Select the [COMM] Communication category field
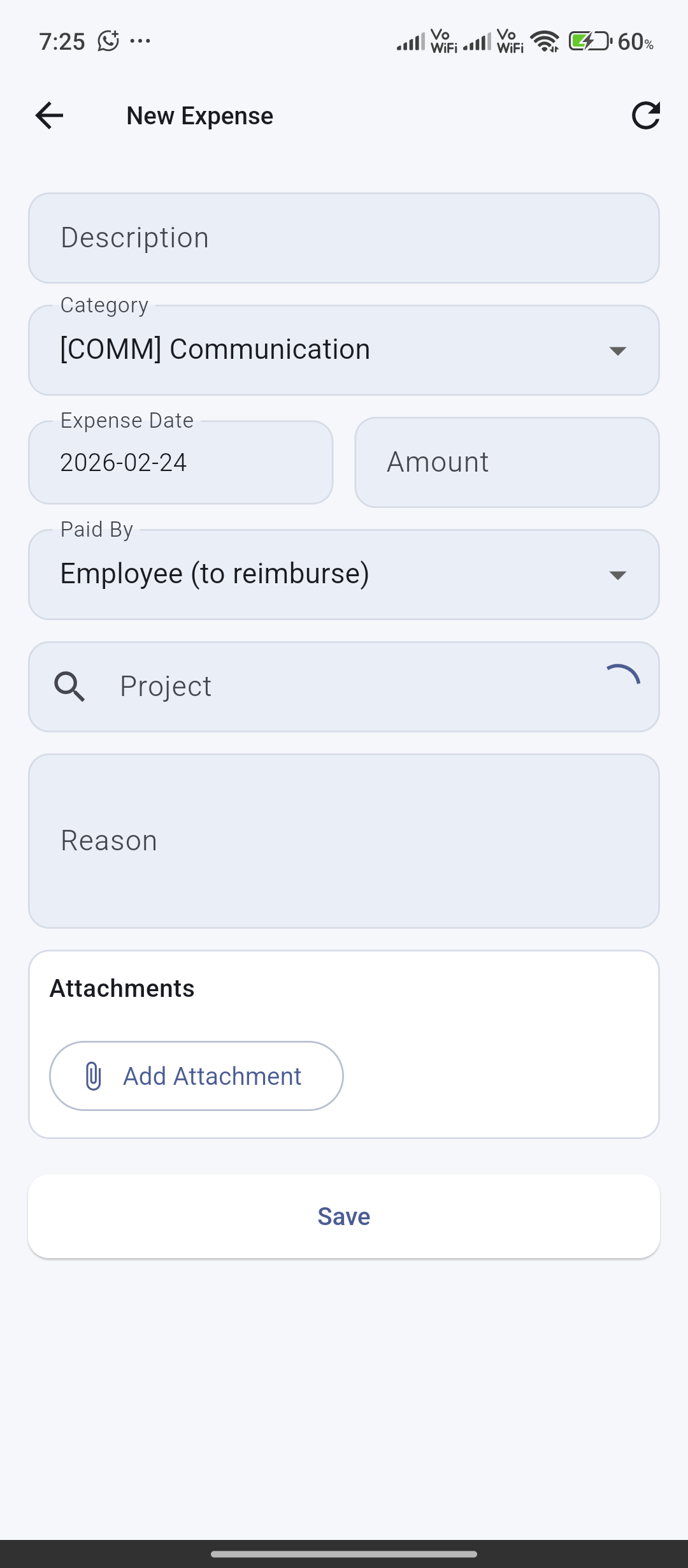The height and width of the screenshot is (1568, 688). click(319, 350)
